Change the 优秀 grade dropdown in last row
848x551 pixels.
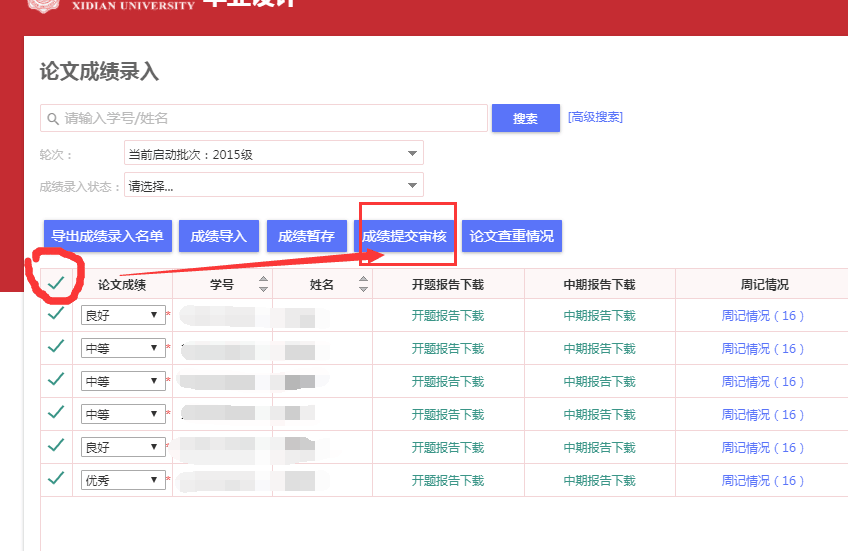(x=123, y=481)
